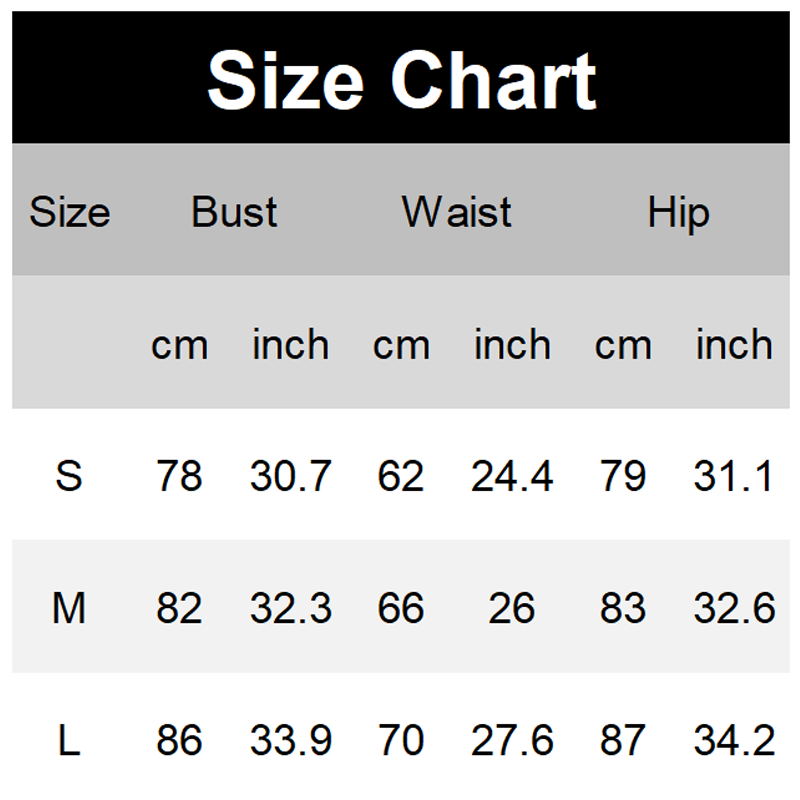Click the Bust column header

tap(234, 212)
